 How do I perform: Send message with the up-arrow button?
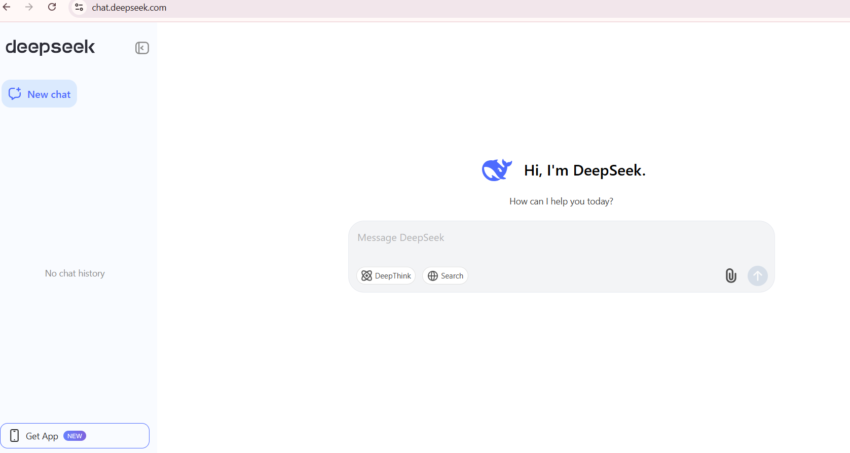pyautogui.click(x=757, y=276)
